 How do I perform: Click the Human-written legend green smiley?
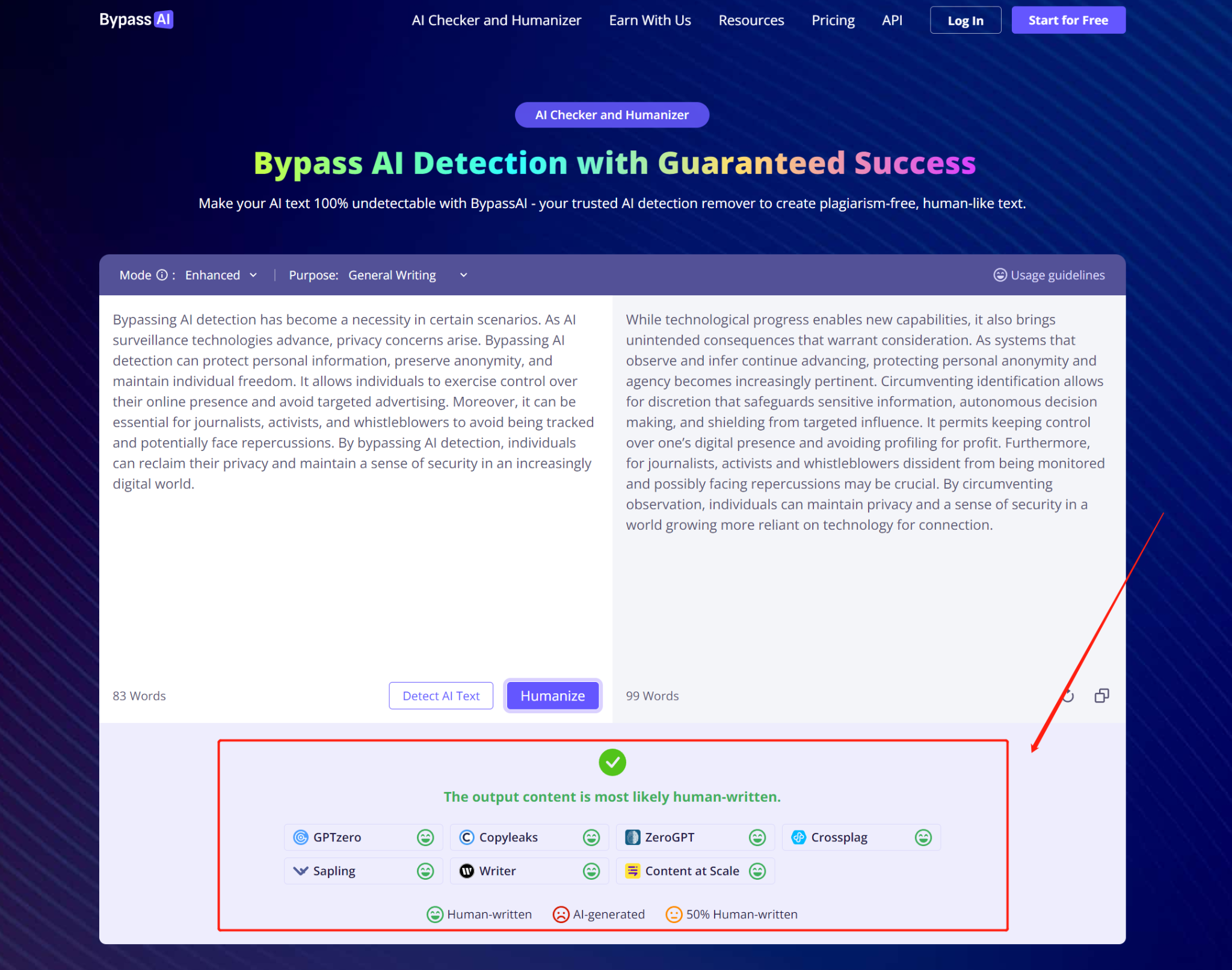coord(435,915)
